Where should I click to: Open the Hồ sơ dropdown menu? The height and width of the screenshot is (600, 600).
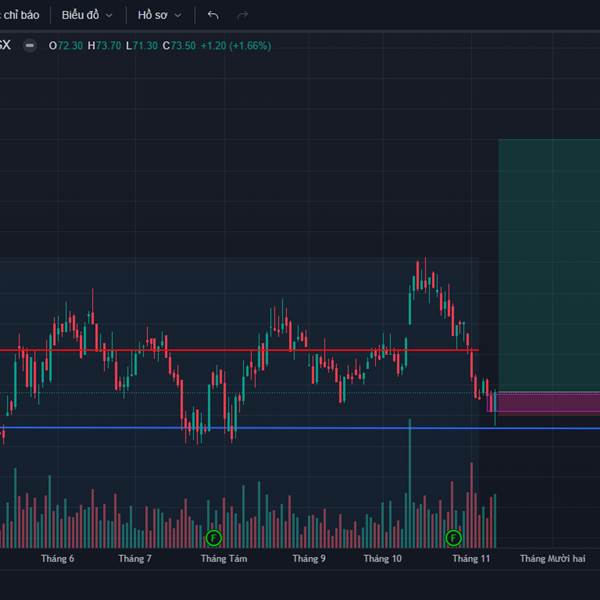coord(159,15)
